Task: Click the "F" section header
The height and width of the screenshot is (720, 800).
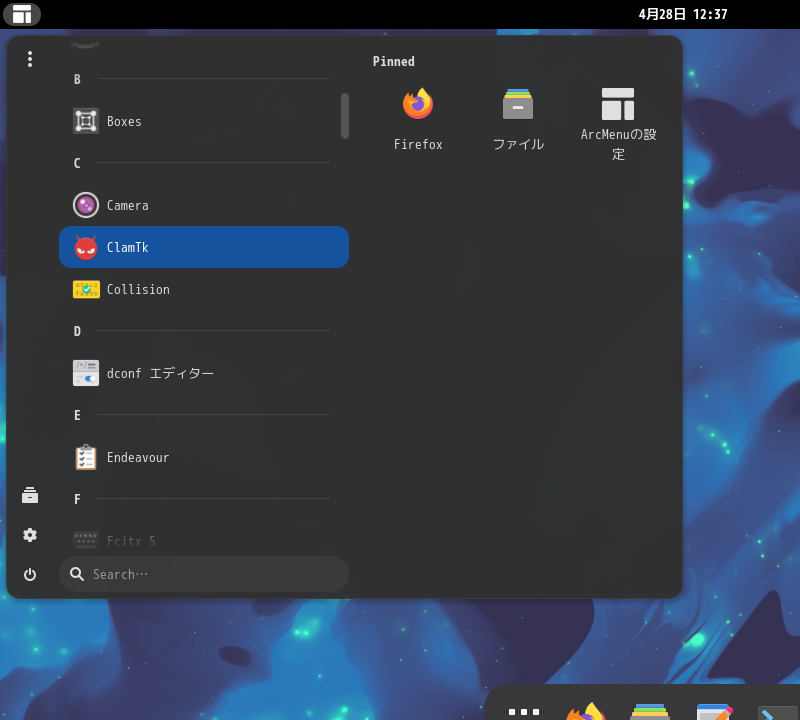Action: point(77,499)
